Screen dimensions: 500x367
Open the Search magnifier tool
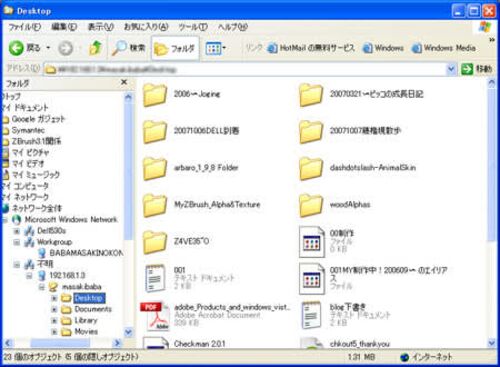[x=119, y=49]
